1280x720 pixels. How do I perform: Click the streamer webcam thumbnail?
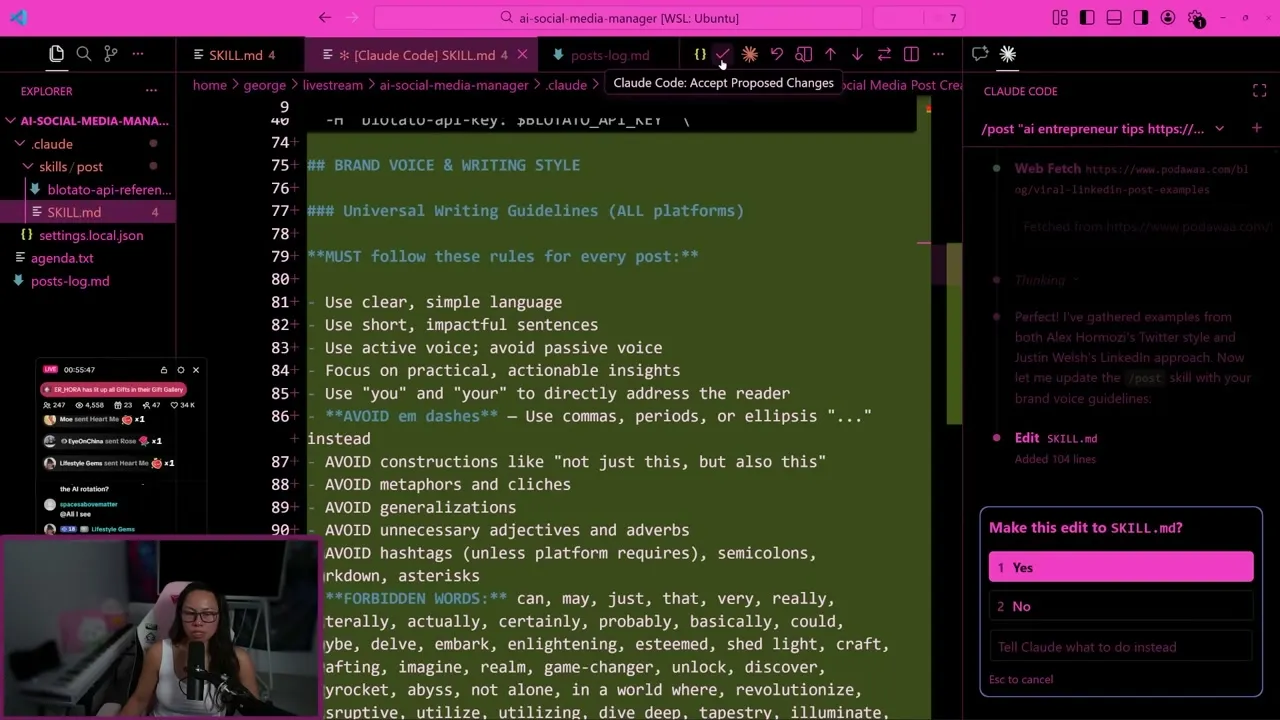tap(160, 630)
